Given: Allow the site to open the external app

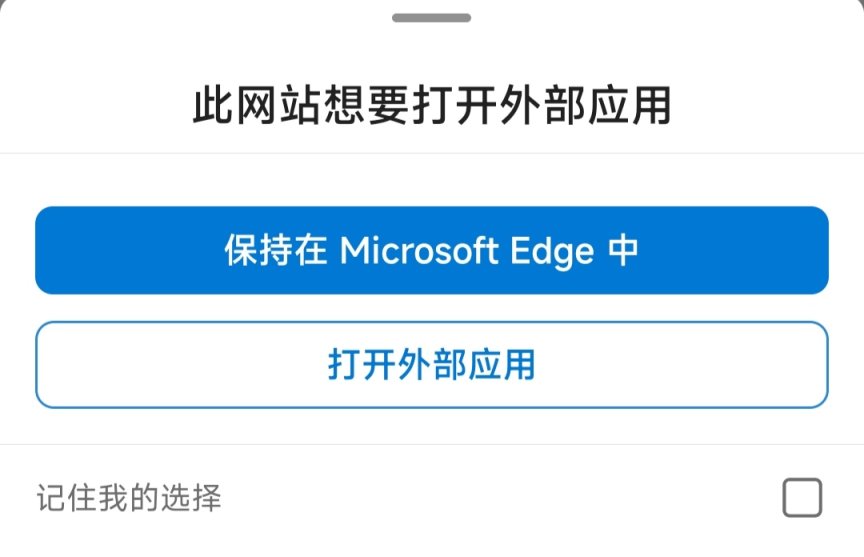Looking at the screenshot, I should coord(431,364).
